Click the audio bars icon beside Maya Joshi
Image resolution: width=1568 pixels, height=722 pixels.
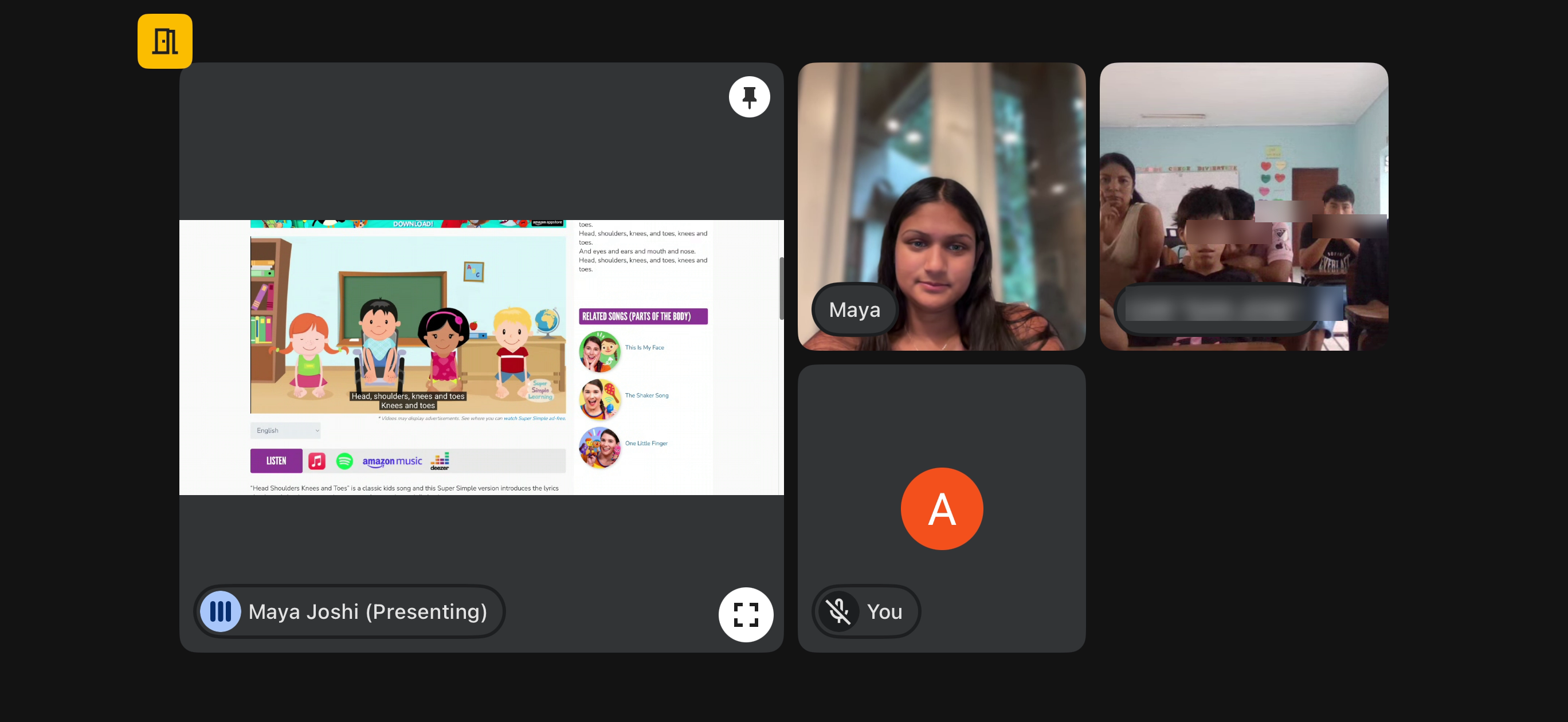click(220, 611)
